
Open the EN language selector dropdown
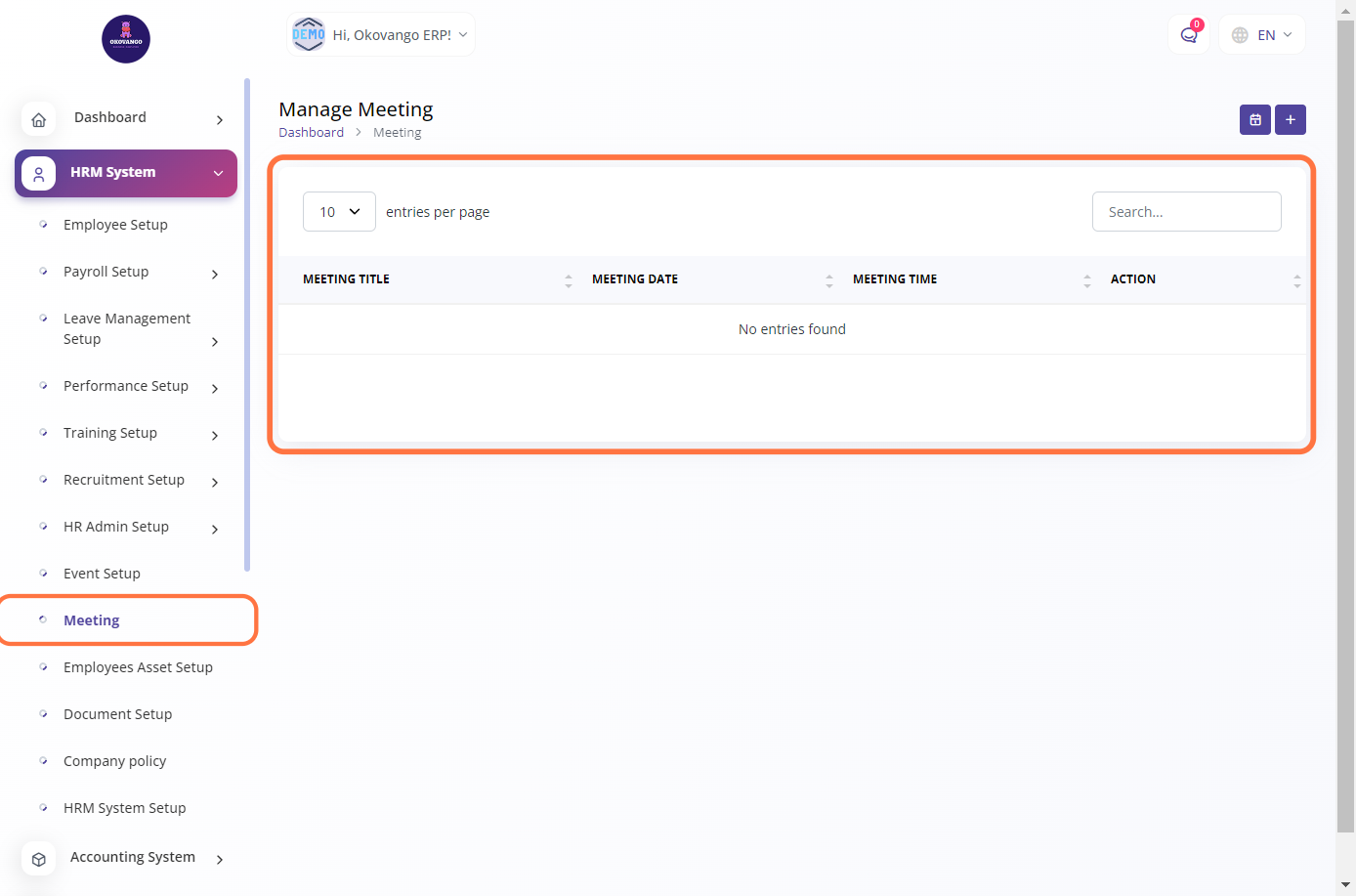[1262, 35]
